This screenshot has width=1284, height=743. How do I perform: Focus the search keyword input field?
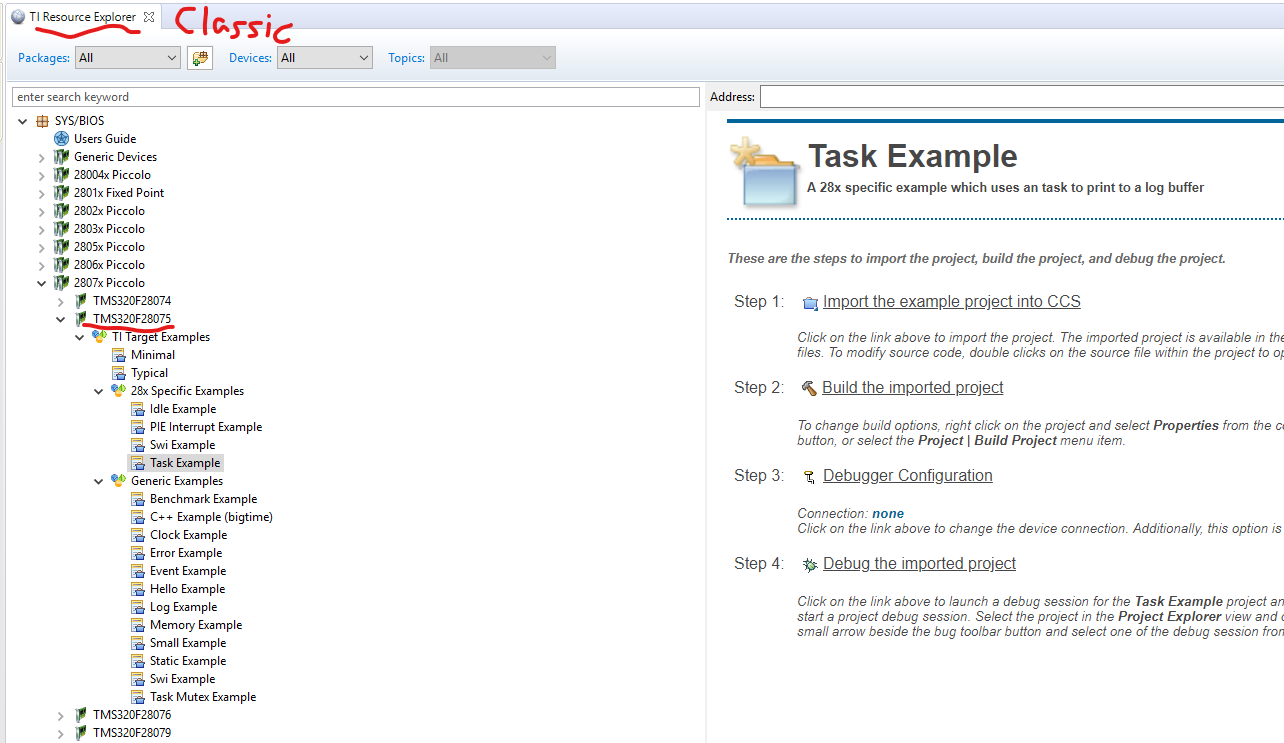tap(356, 97)
